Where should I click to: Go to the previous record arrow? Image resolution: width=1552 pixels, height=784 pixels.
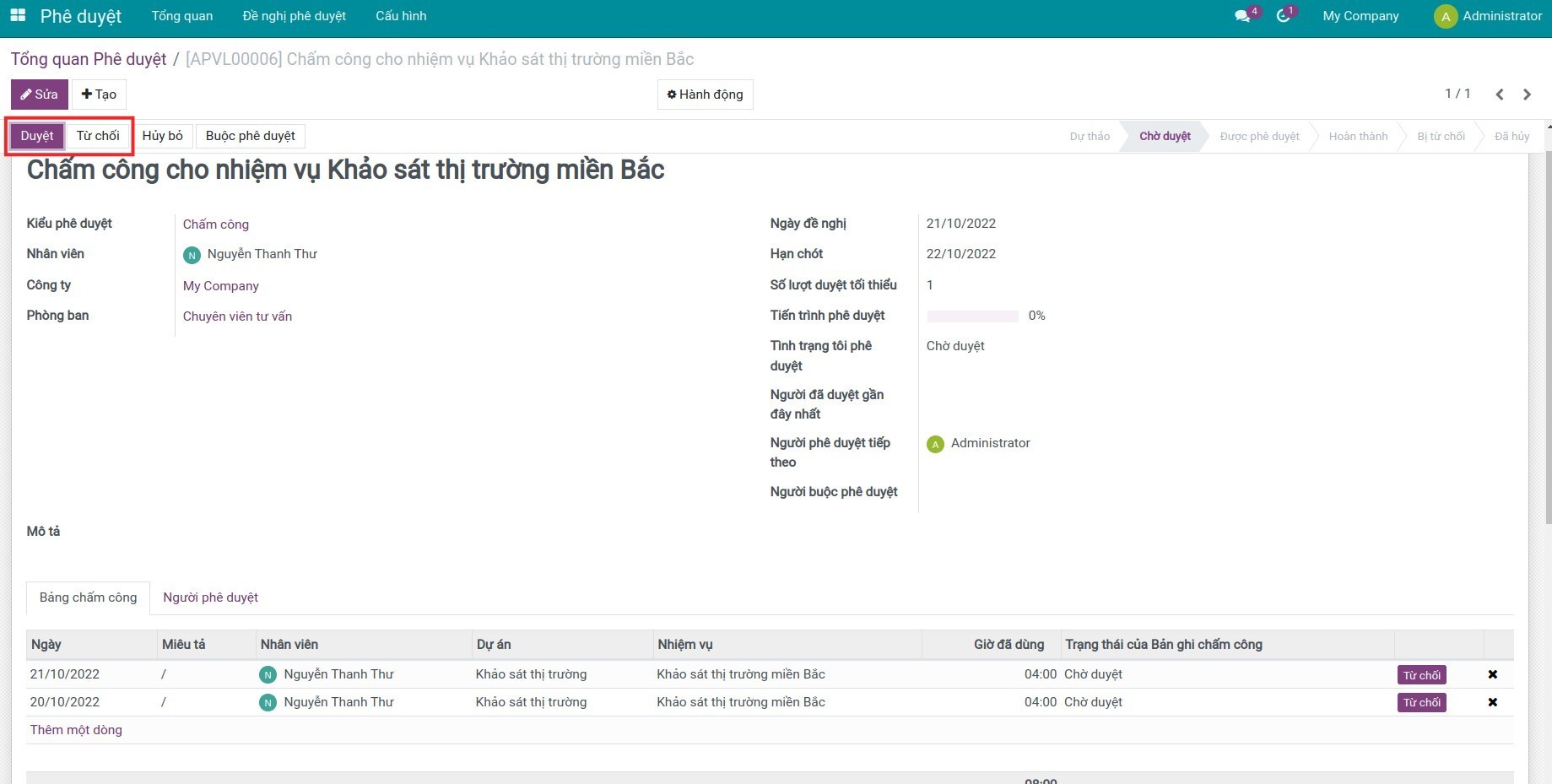(x=1500, y=95)
